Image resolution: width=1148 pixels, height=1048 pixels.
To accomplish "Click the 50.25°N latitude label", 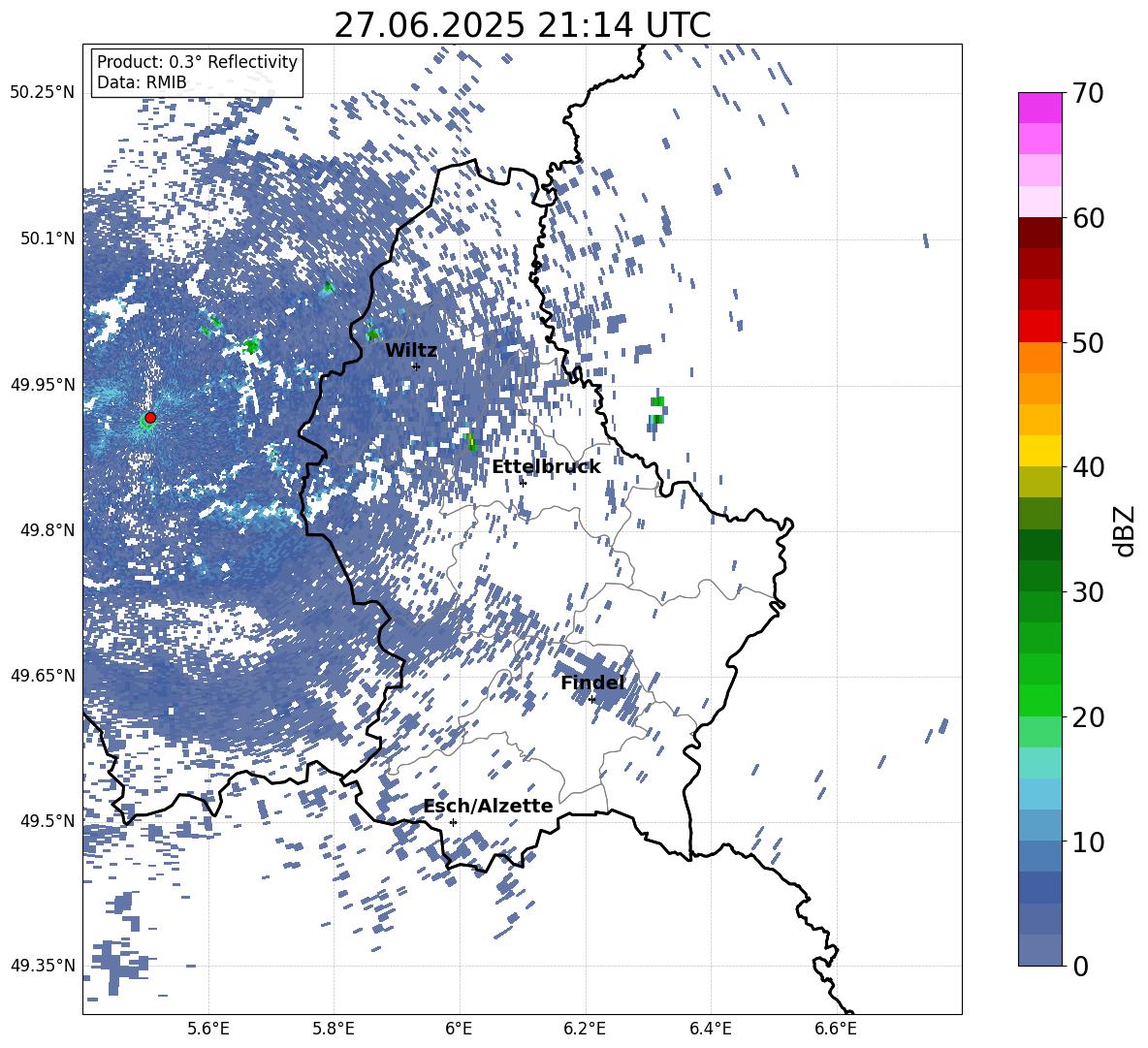I will tap(43, 93).
